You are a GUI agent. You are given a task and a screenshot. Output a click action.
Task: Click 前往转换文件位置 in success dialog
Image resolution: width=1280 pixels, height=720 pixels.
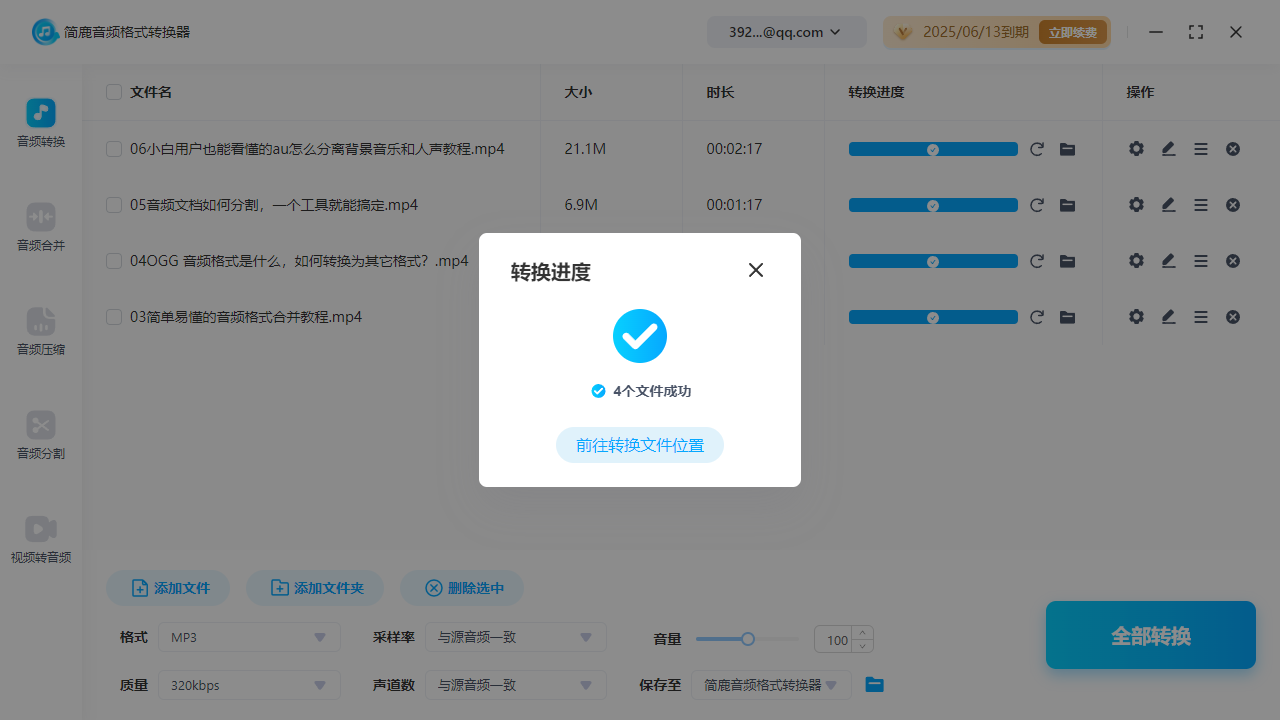[639, 445]
